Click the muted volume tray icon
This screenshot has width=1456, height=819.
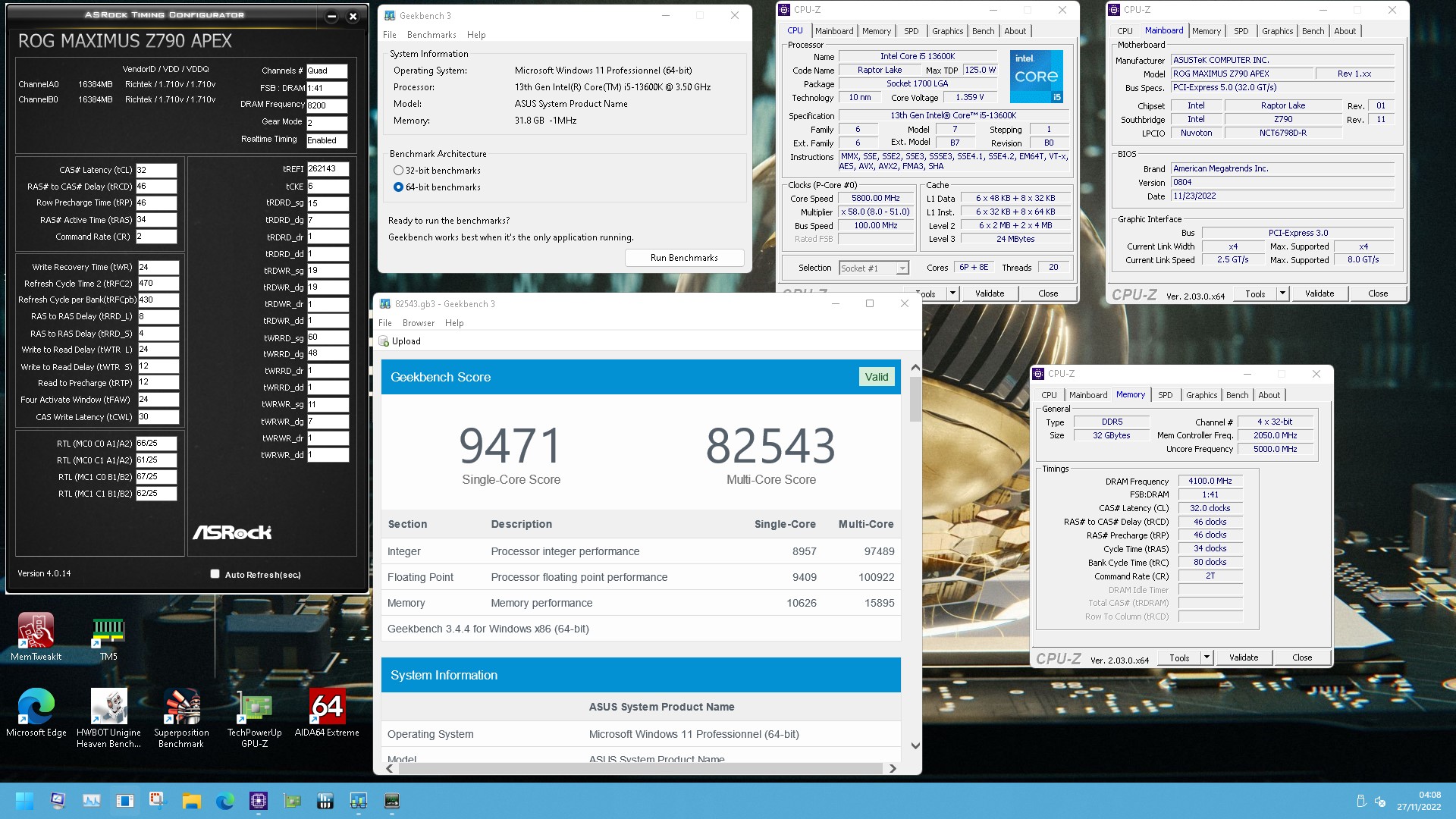point(1380,801)
